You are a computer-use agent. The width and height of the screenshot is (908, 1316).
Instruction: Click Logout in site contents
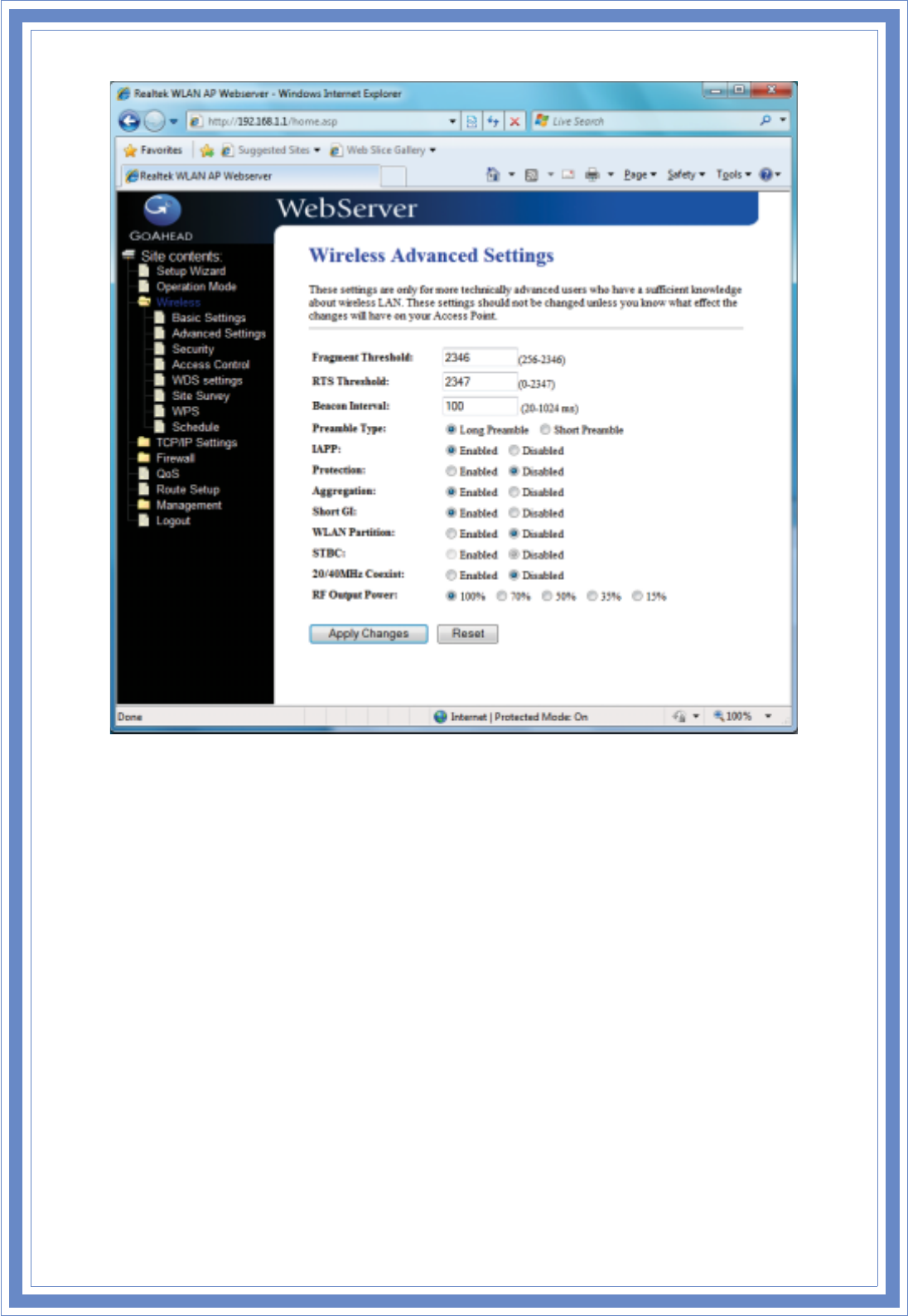click(173, 521)
